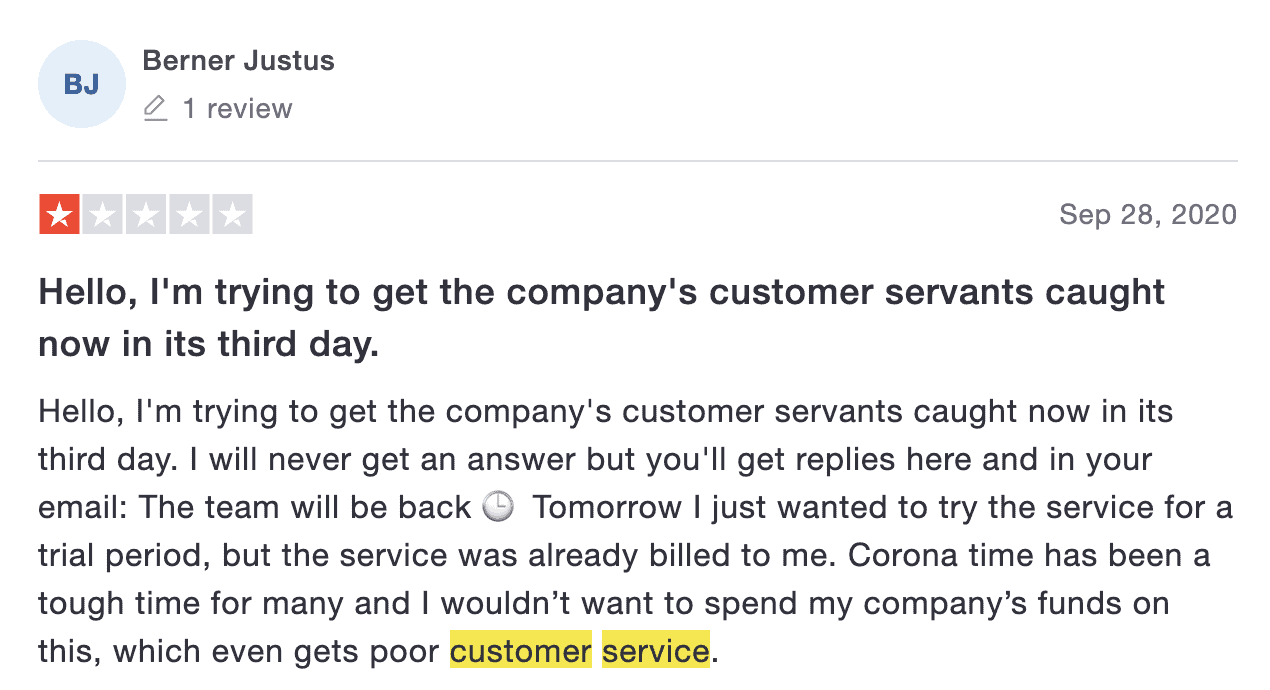Open Berner Justus reviewer profile
Viewport: 1270px width, 690px height.
(x=238, y=60)
